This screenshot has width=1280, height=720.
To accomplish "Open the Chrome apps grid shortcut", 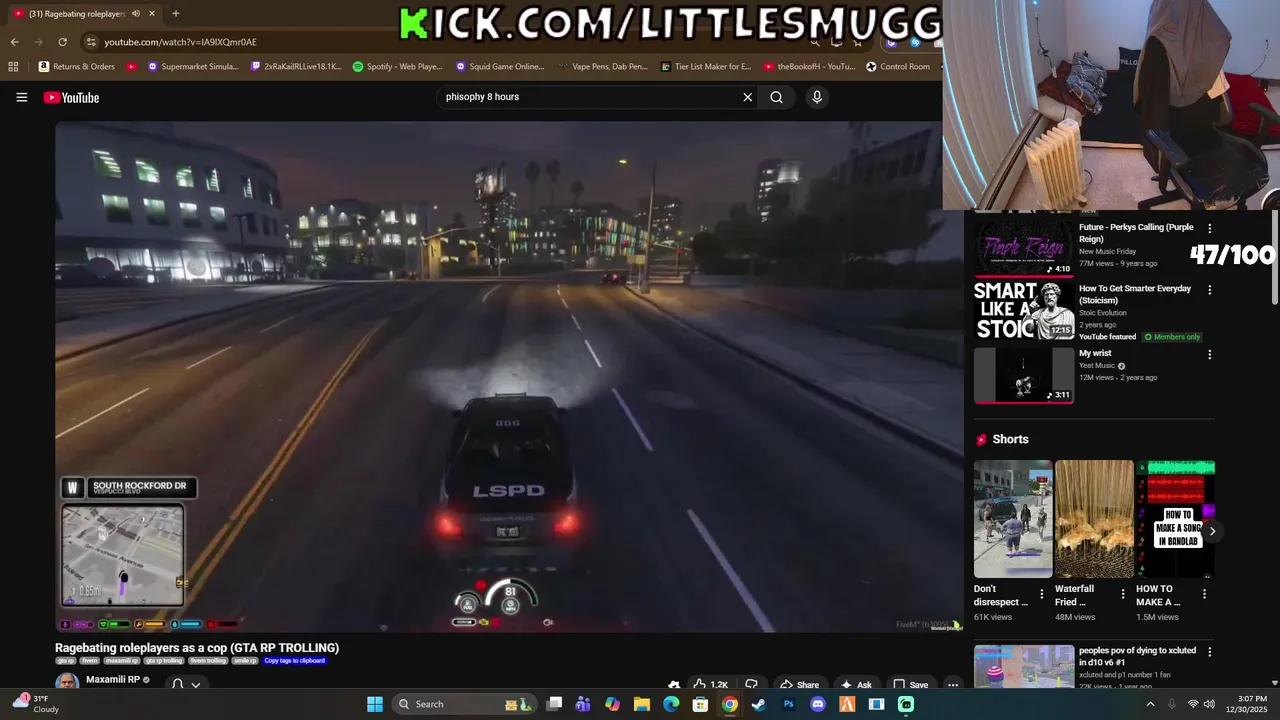I will (13, 67).
